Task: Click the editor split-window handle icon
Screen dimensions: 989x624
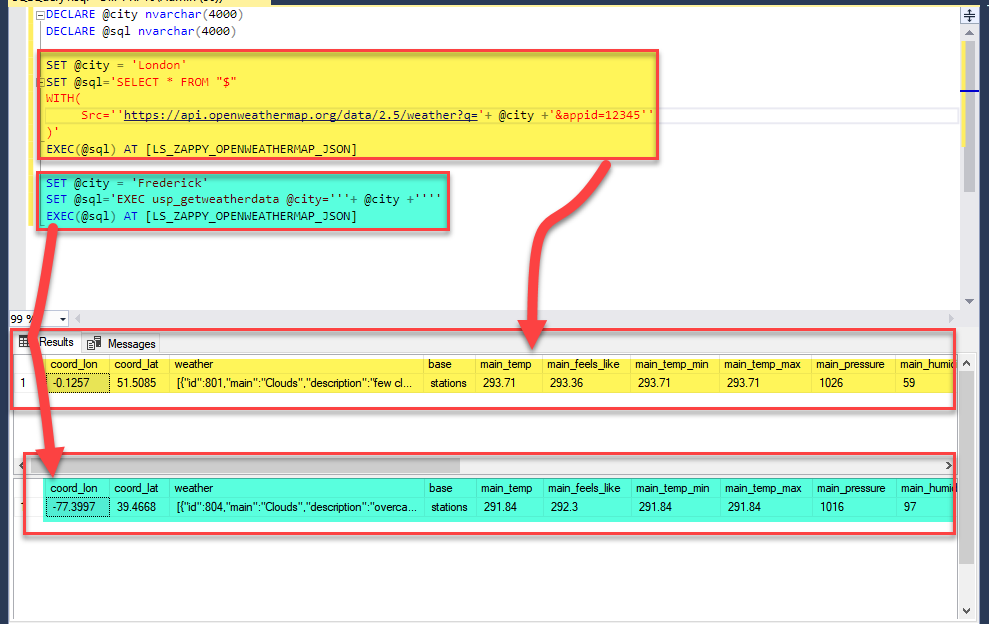Action: [969, 15]
